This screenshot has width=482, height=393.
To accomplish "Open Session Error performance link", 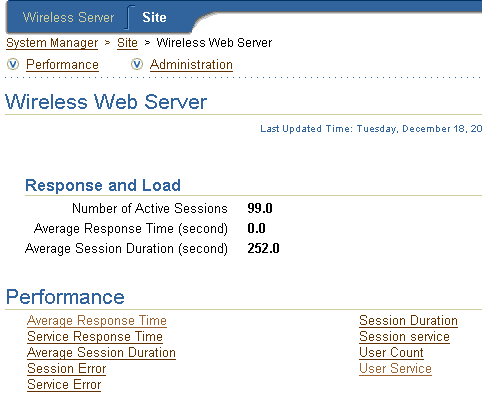I will (x=67, y=369).
